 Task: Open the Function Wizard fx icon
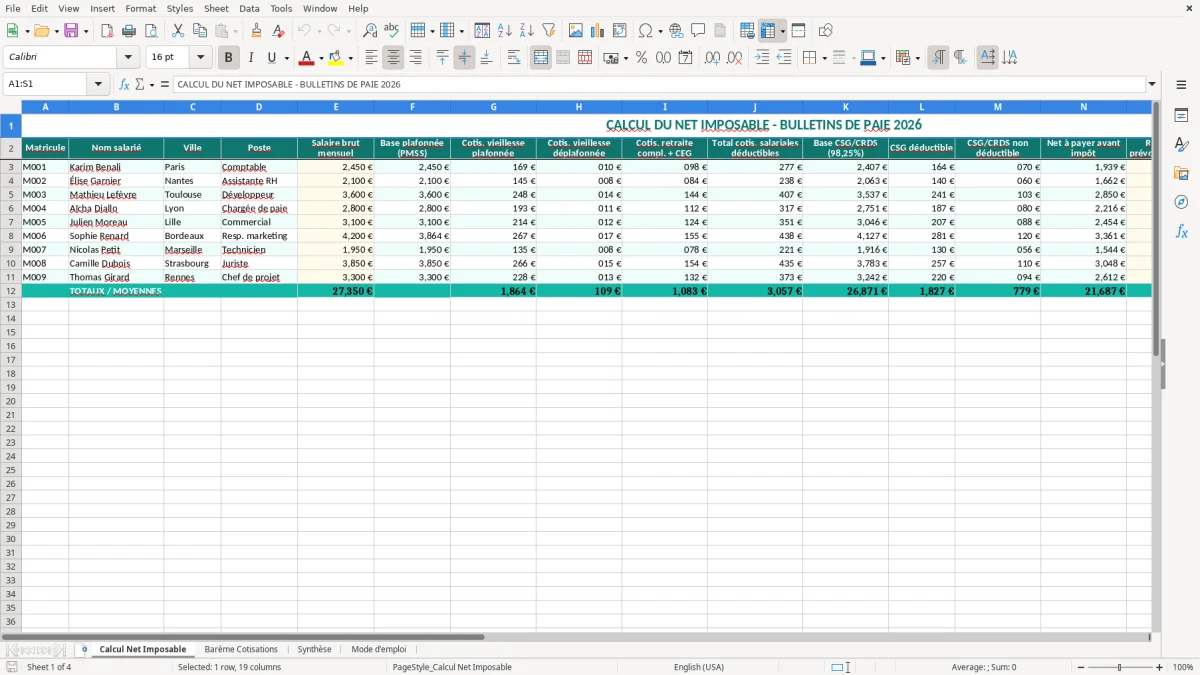click(125, 84)
